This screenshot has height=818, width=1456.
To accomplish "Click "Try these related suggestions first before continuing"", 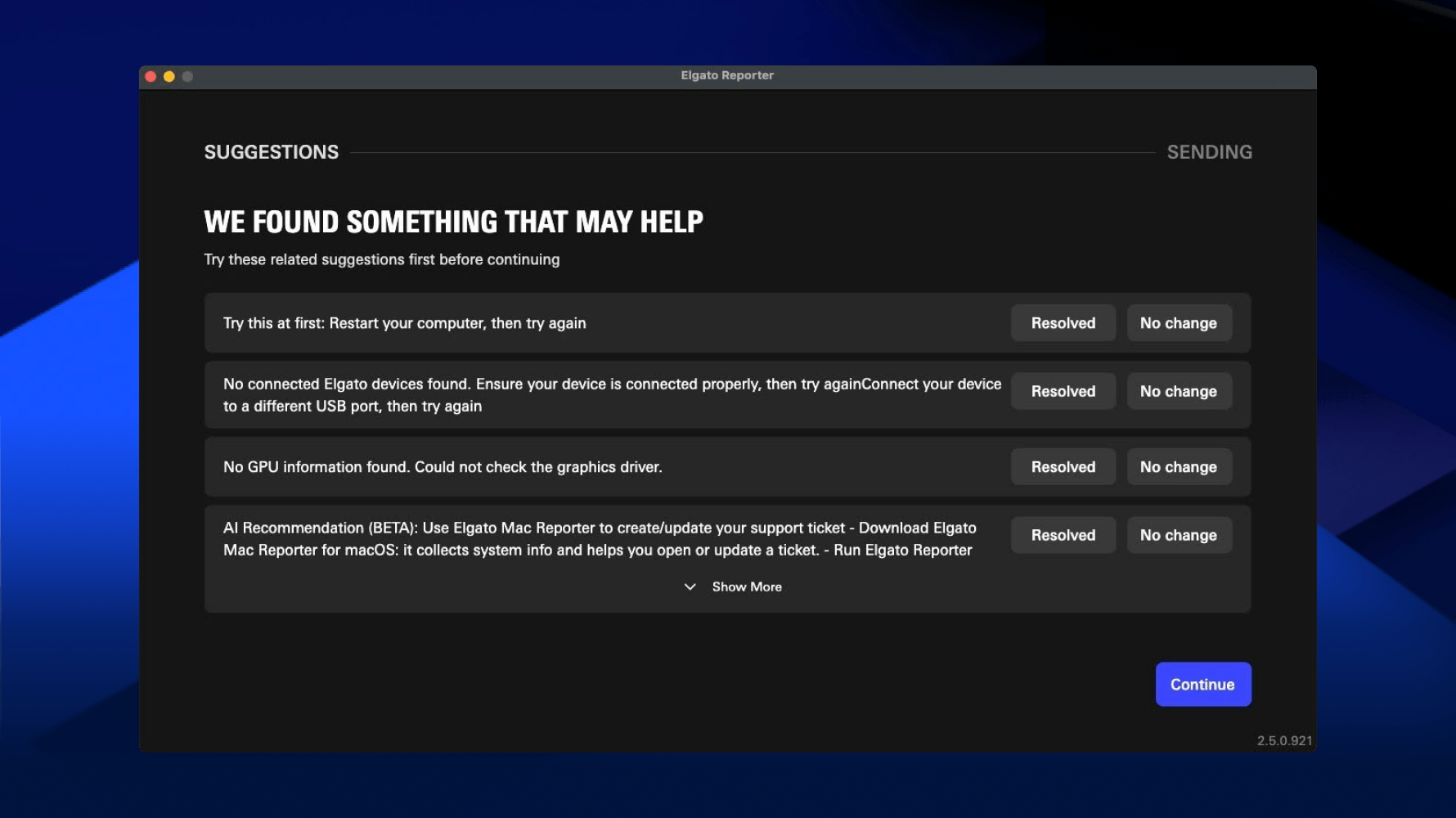I will coord(382,259).
